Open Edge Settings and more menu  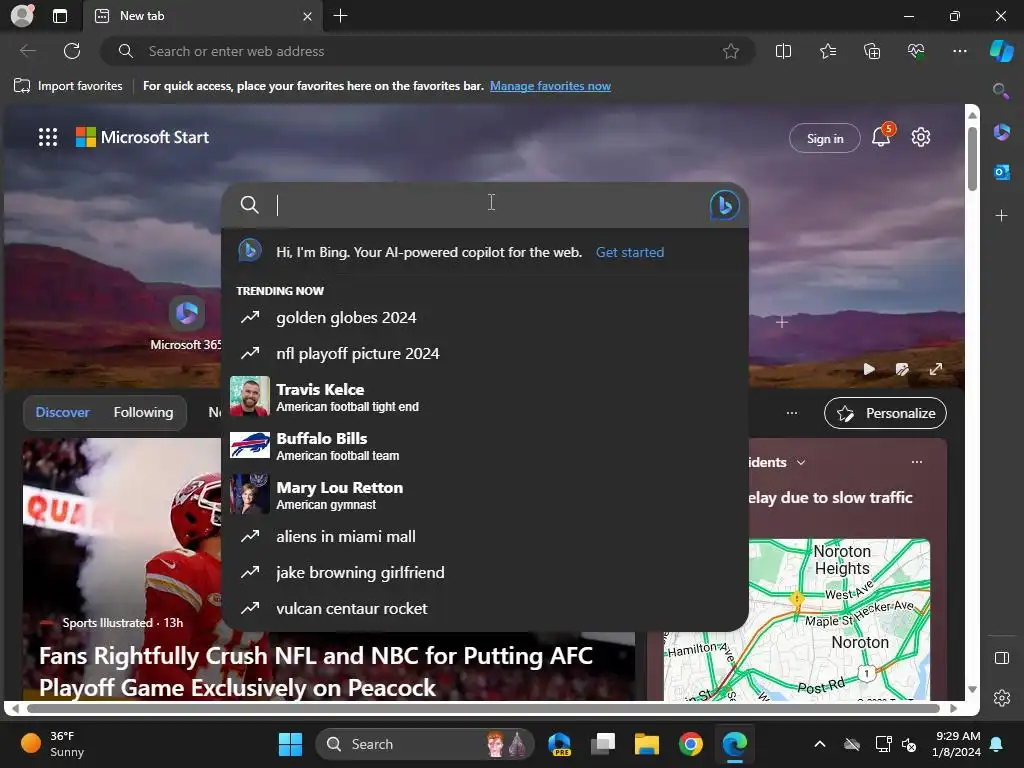959,51
